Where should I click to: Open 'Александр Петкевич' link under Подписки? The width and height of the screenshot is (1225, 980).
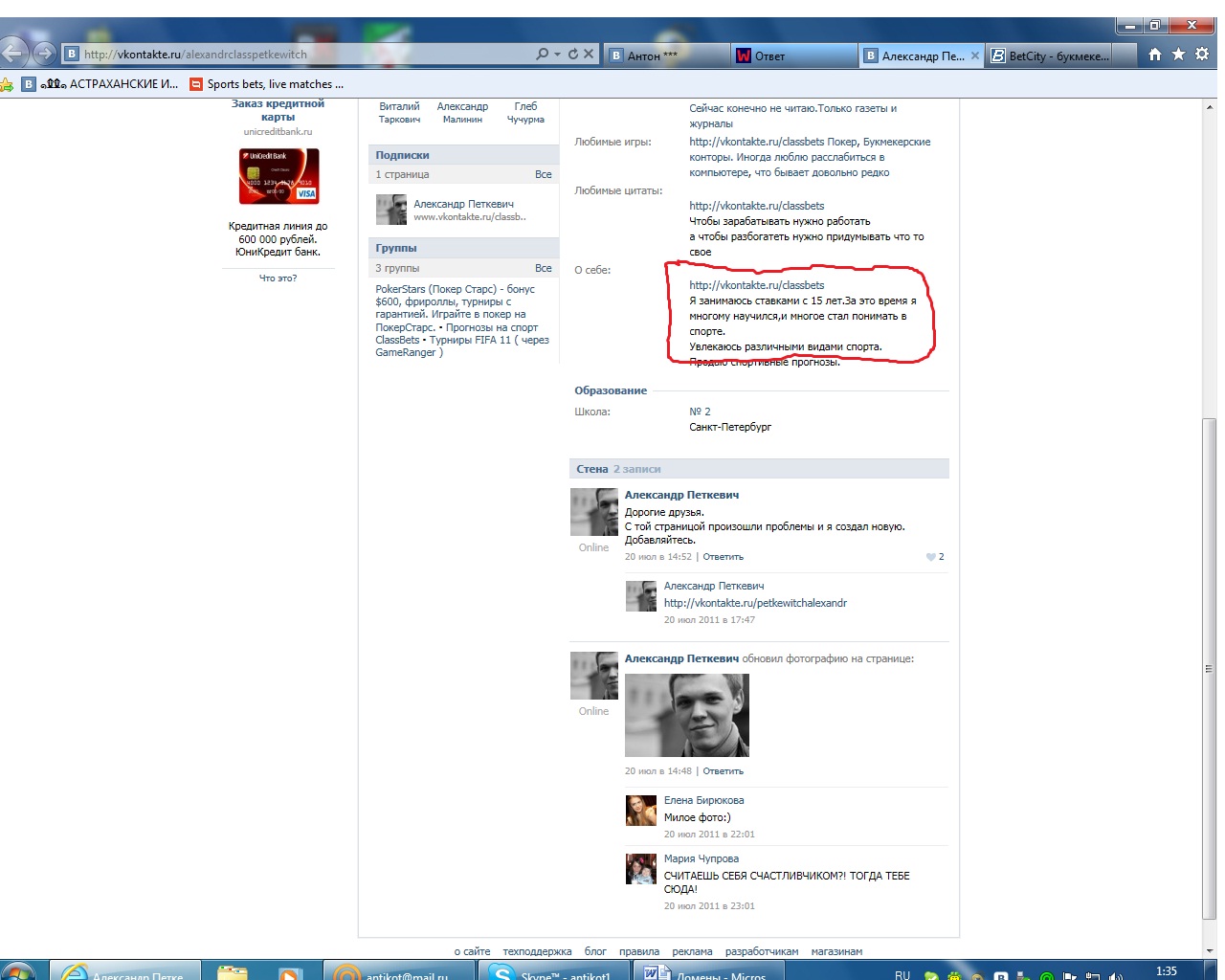point(463,204)
